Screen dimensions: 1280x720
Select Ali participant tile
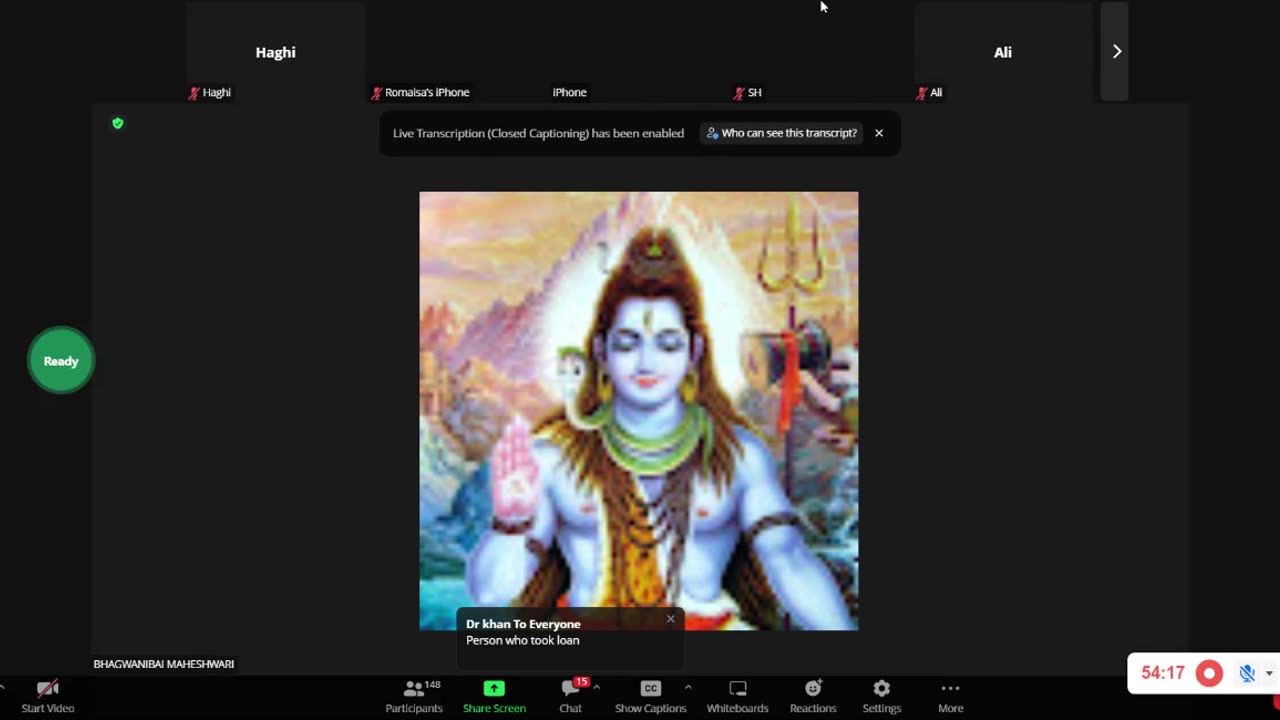[x=1003, y=52]
